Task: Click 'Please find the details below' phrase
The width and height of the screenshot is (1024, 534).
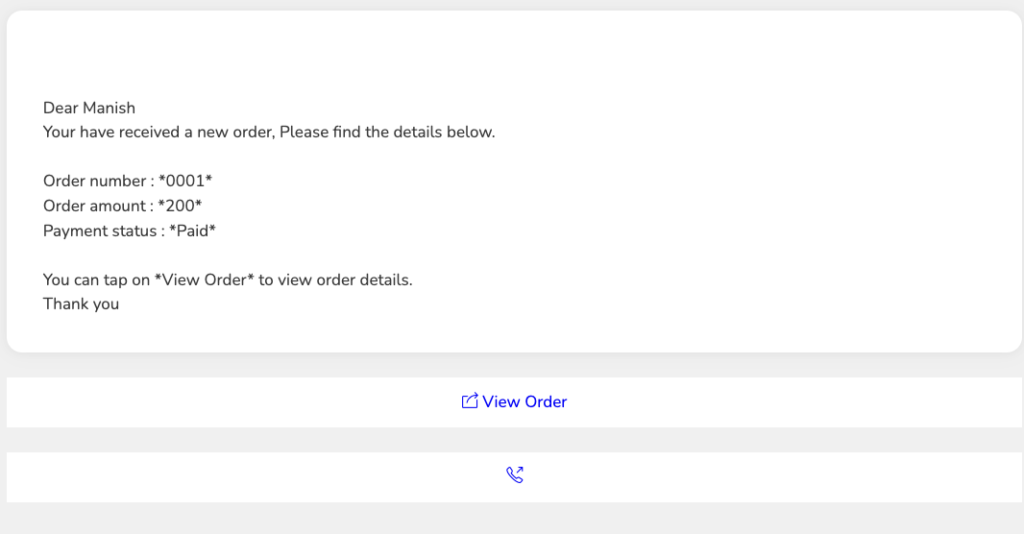Action: coord(387,132)
